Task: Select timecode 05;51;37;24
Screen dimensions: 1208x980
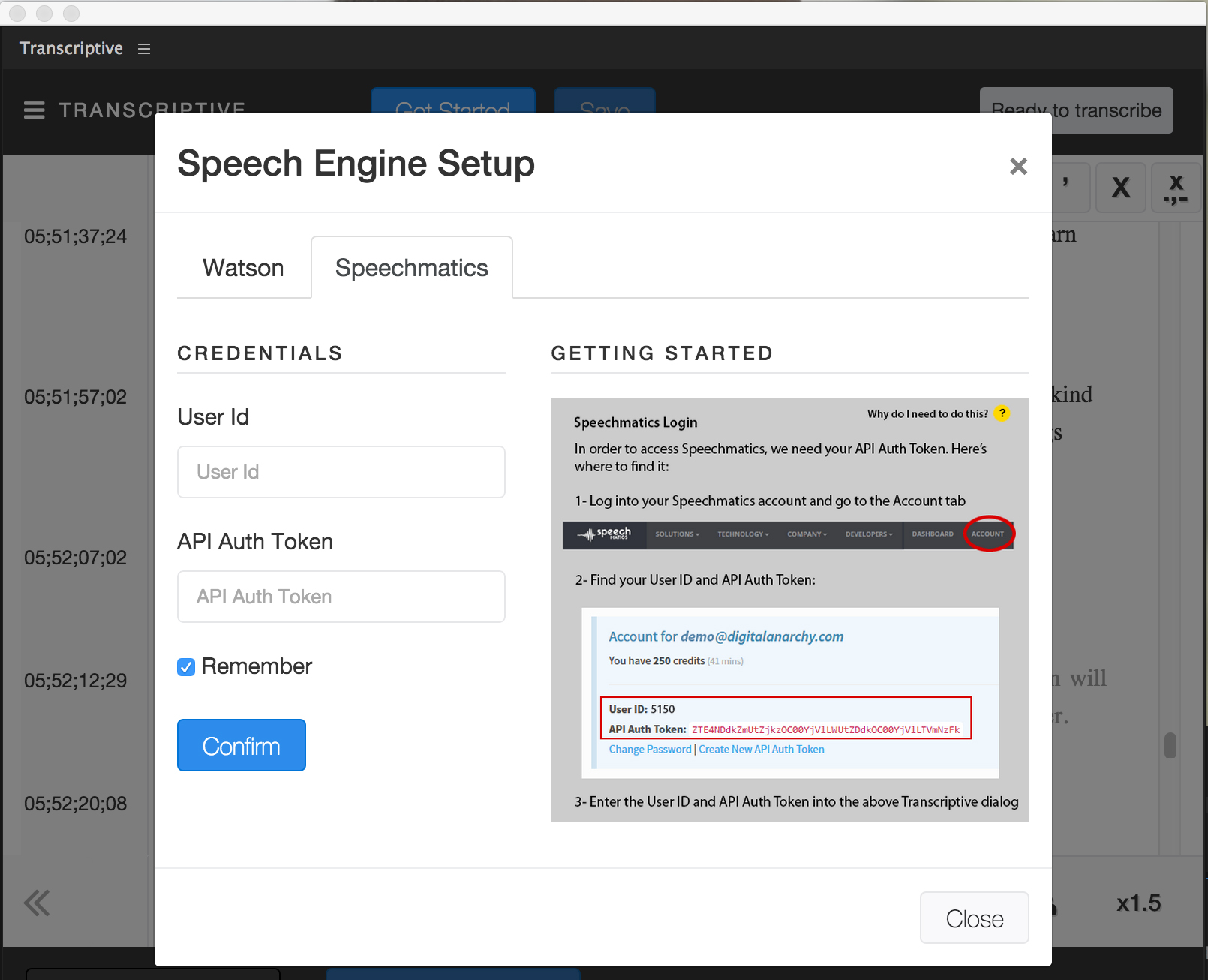Action: point(75,237)
